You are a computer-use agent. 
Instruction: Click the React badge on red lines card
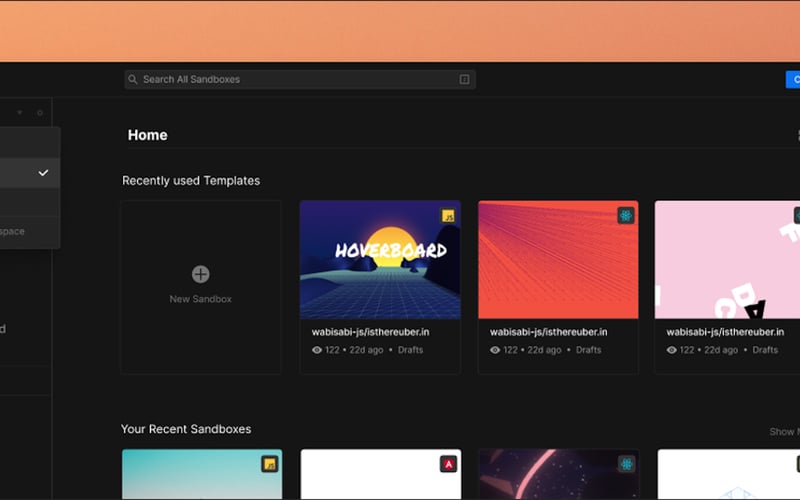626,216
